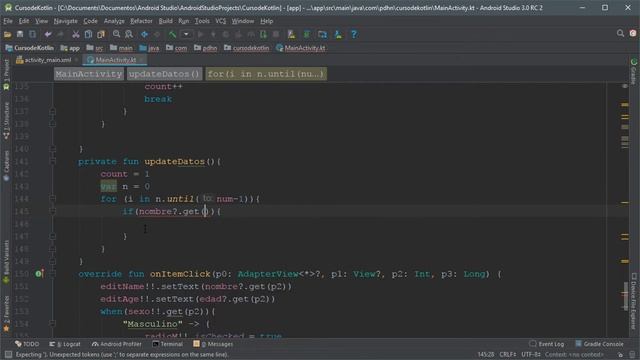Close the activity_main.xml tab

tap(76, 60)
